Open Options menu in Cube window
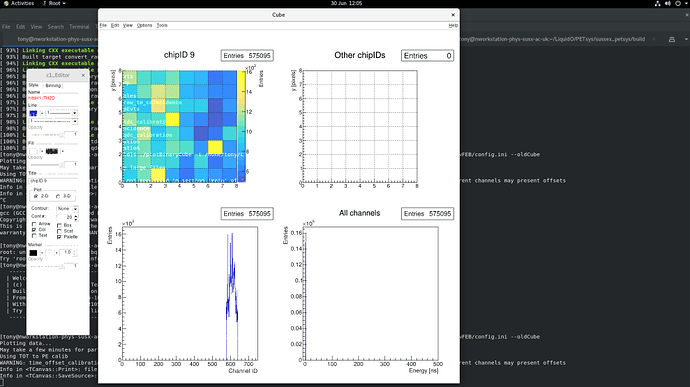This screenshot has width=690, height=387. pos(144,26)
